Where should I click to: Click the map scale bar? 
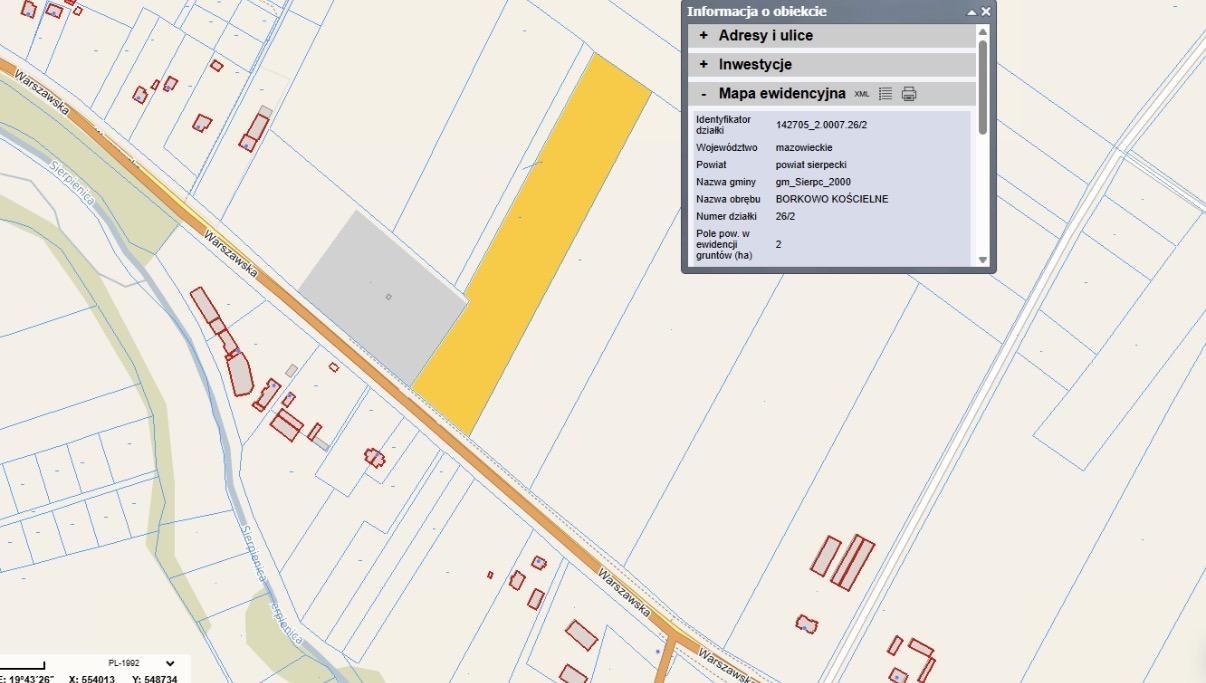point(23,665)
